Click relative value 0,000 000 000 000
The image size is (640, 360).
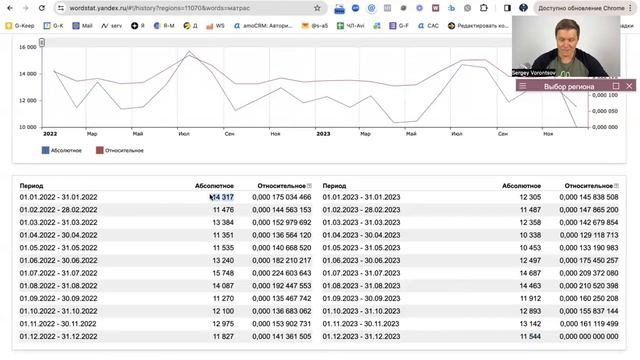tap(589, 336)
